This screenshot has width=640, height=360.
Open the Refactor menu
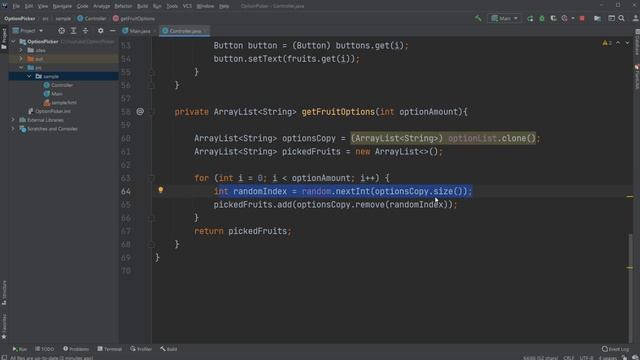tap(123, 6)
